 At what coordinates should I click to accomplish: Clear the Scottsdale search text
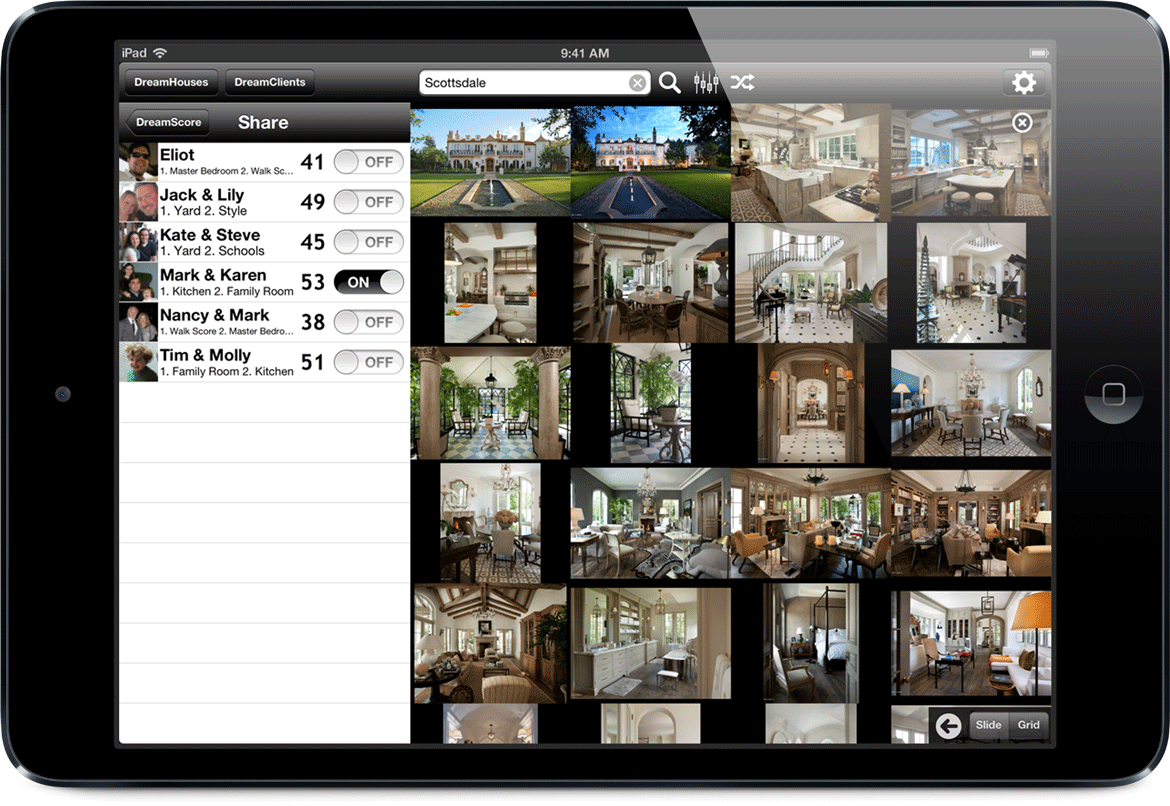(x=637, y=83)
